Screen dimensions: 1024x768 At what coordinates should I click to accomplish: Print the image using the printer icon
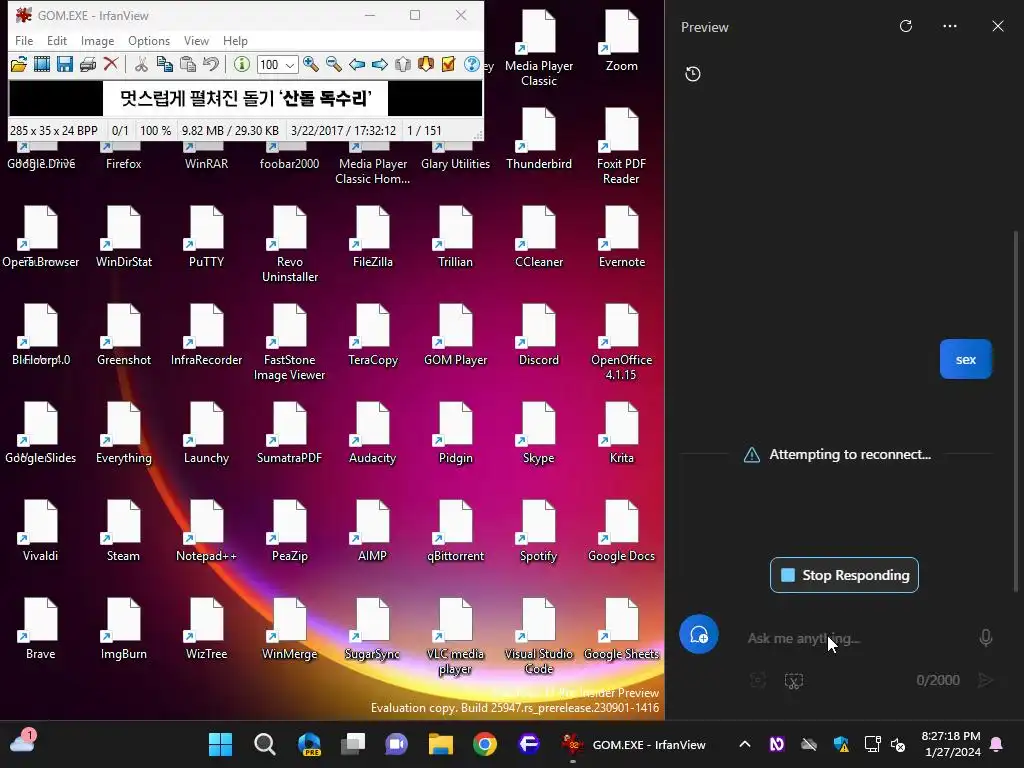[88, 64]
